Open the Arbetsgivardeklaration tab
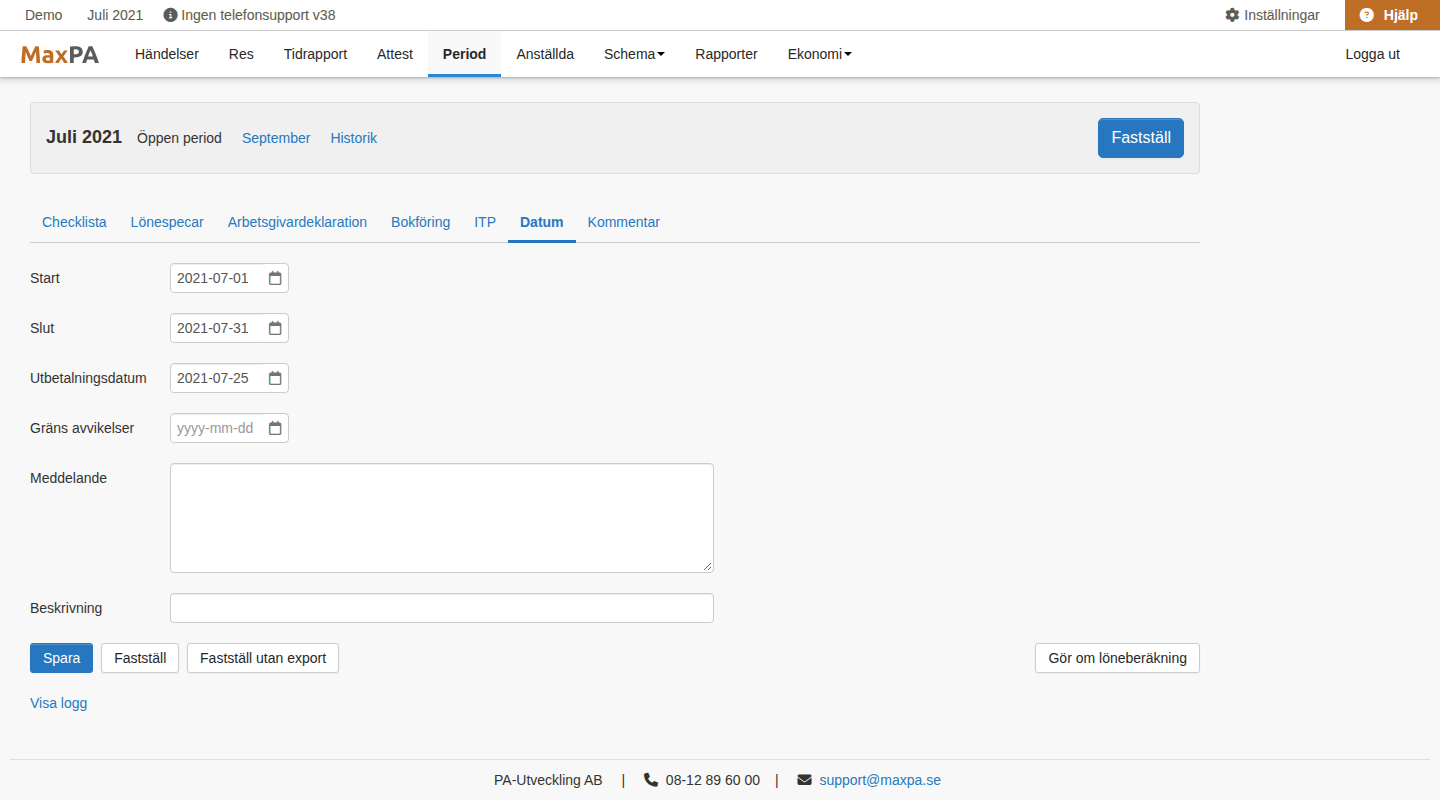1440x800 pixels. [x=297, y=222]
